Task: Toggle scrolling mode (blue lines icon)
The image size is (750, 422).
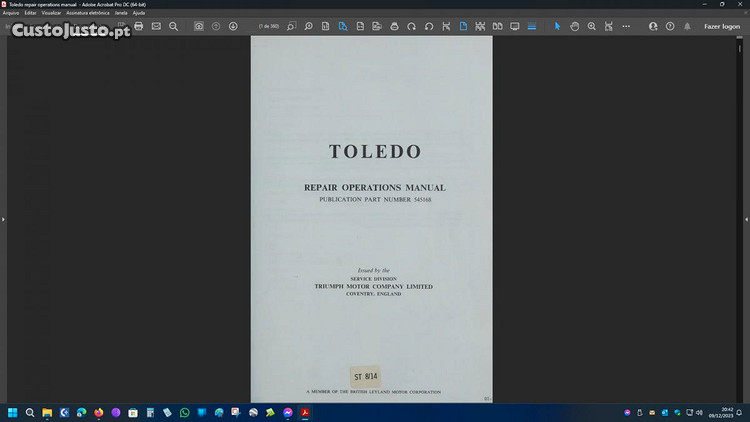Action: pos(532,26)
